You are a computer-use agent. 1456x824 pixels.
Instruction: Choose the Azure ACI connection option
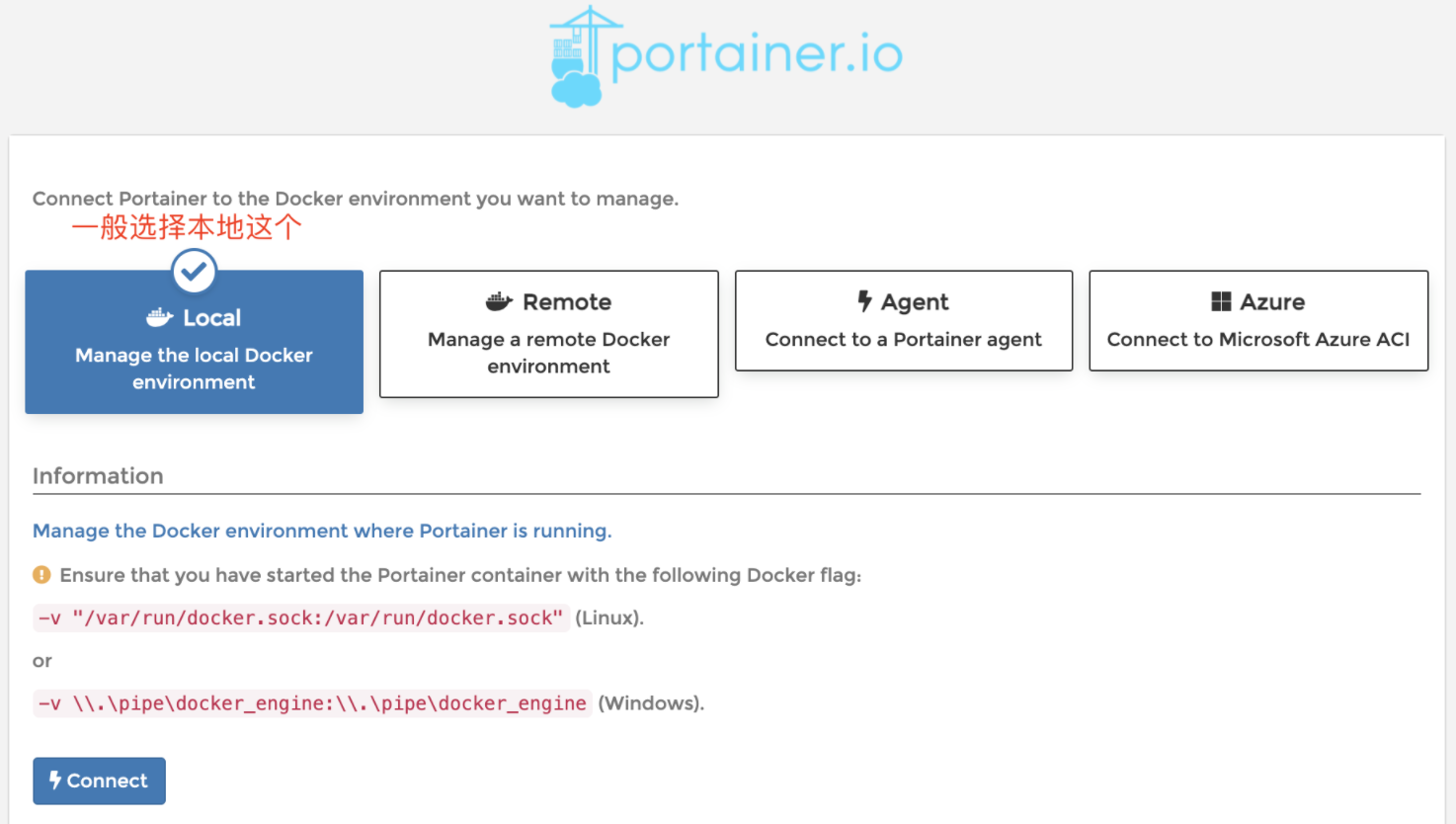(x=1258, y=321)
